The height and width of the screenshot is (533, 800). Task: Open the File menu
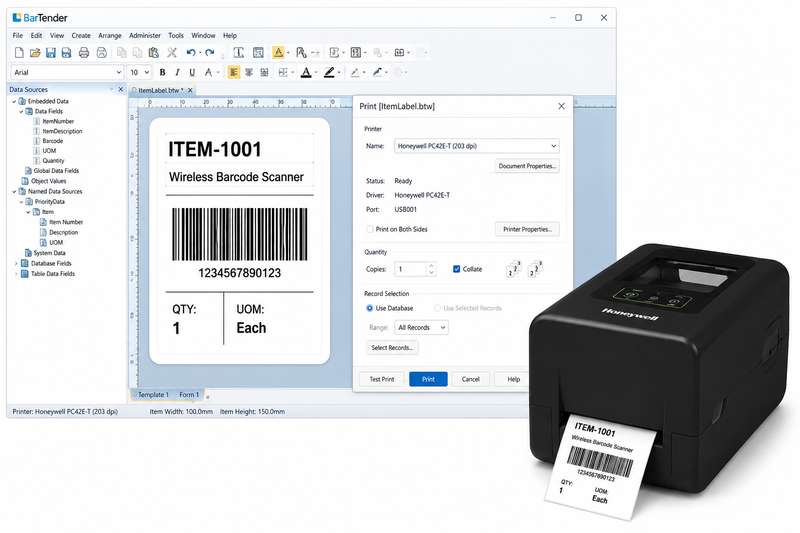point(18,35)
